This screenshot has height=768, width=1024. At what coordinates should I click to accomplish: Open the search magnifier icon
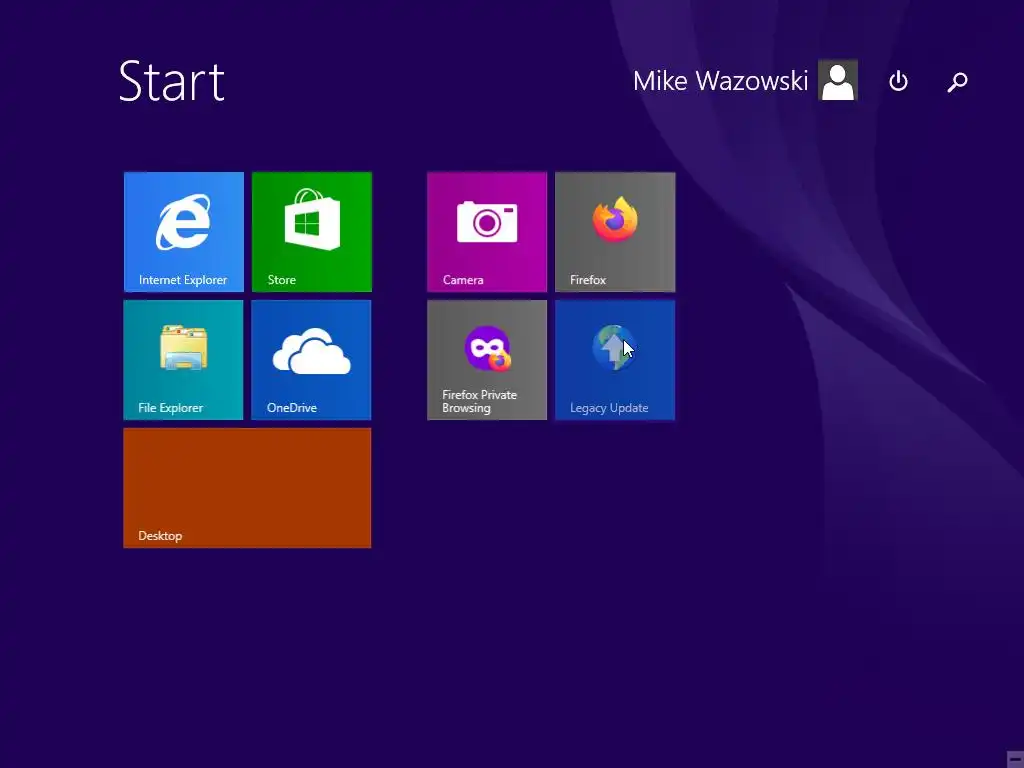(957, 82)
